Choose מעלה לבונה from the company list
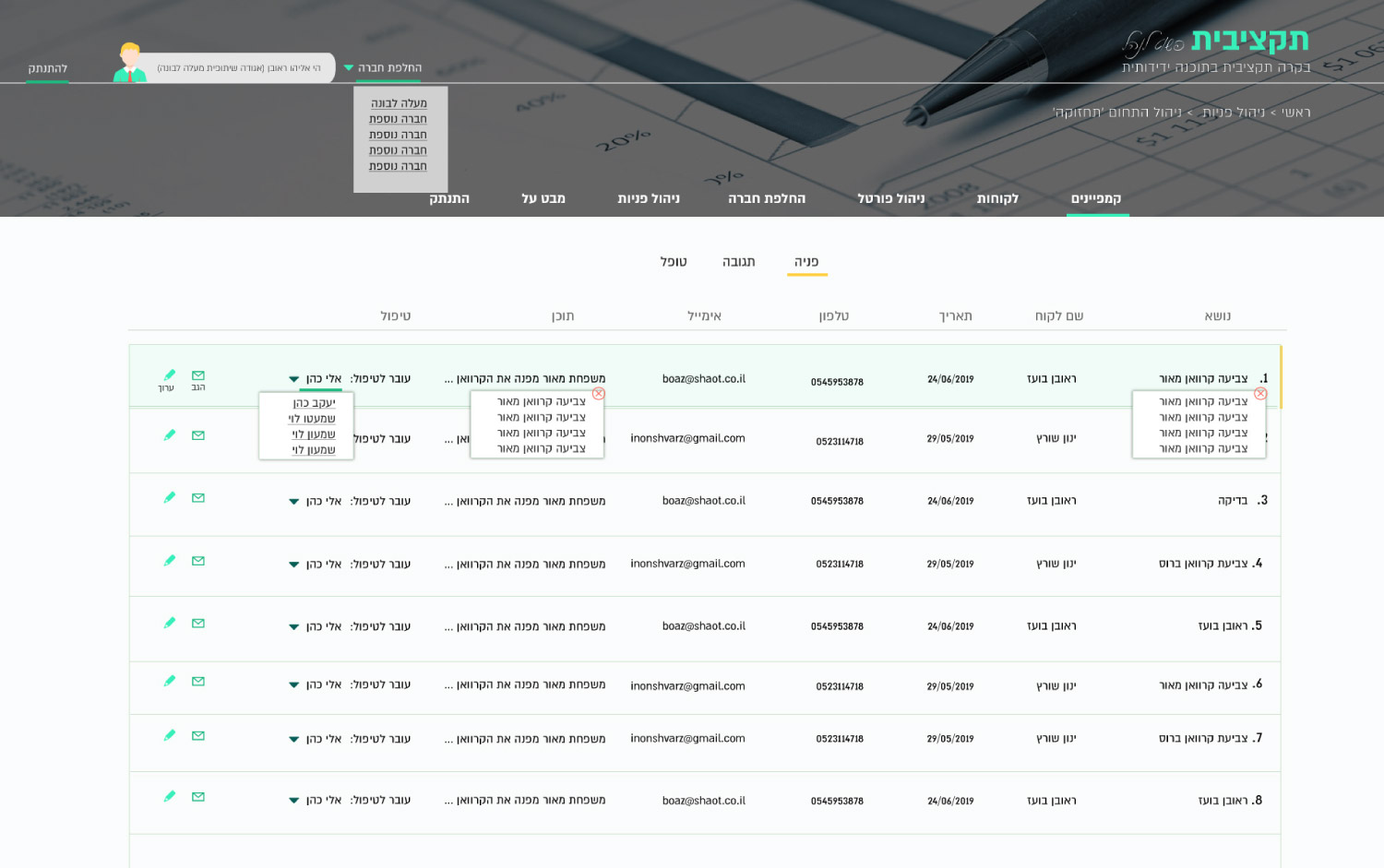Viewport: 1384px width, 868px height. pos(399,103)
